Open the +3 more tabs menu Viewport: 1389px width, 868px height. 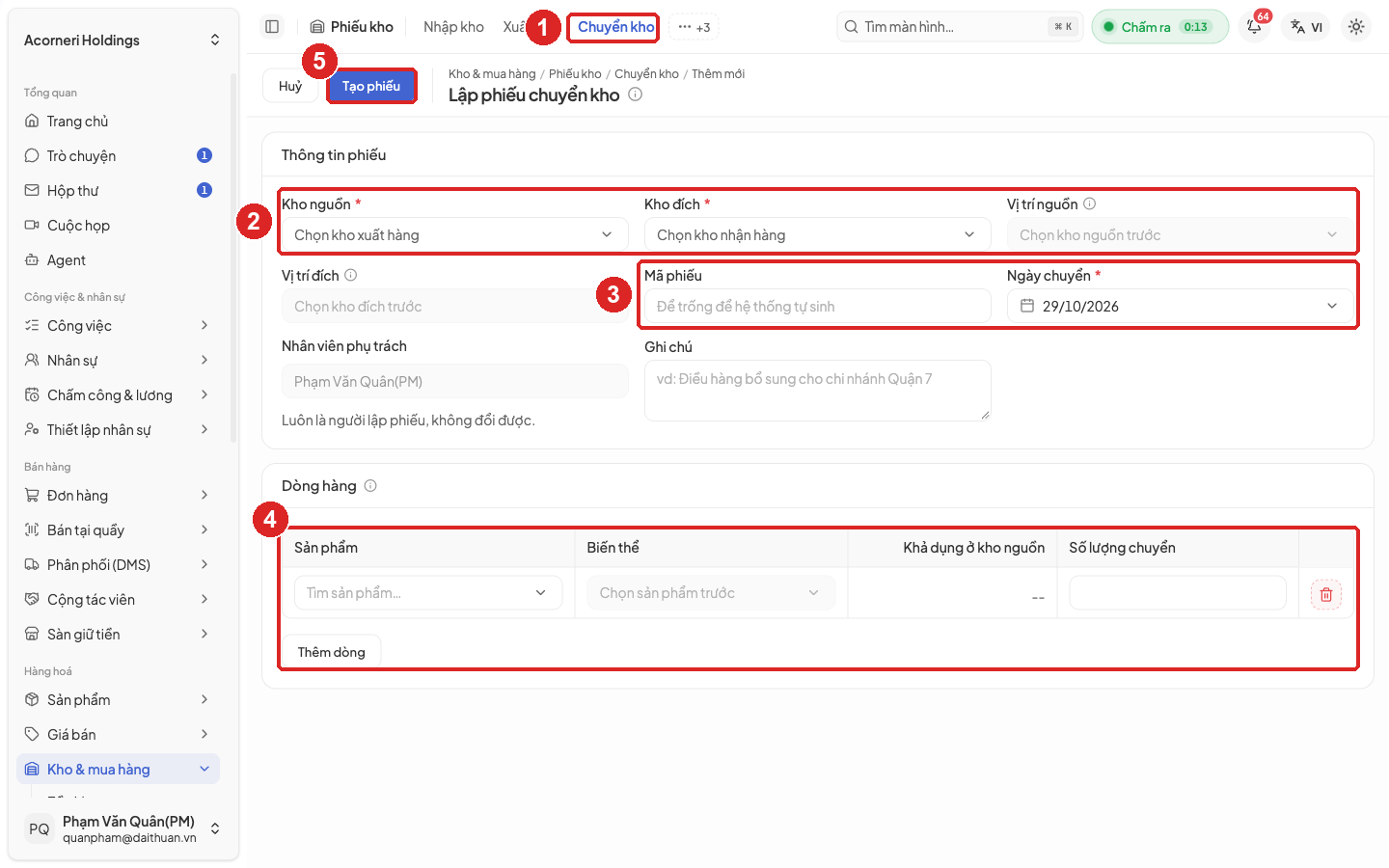pyautogui.click(x=694, y=27)
